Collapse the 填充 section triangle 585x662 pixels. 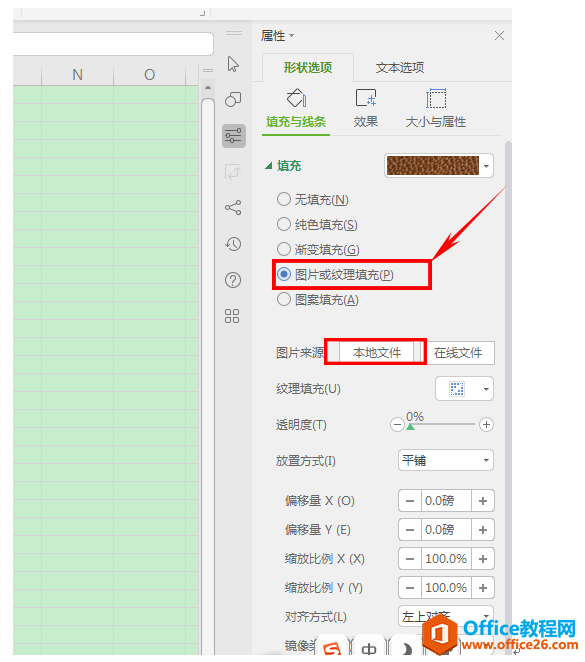[268, 166]
